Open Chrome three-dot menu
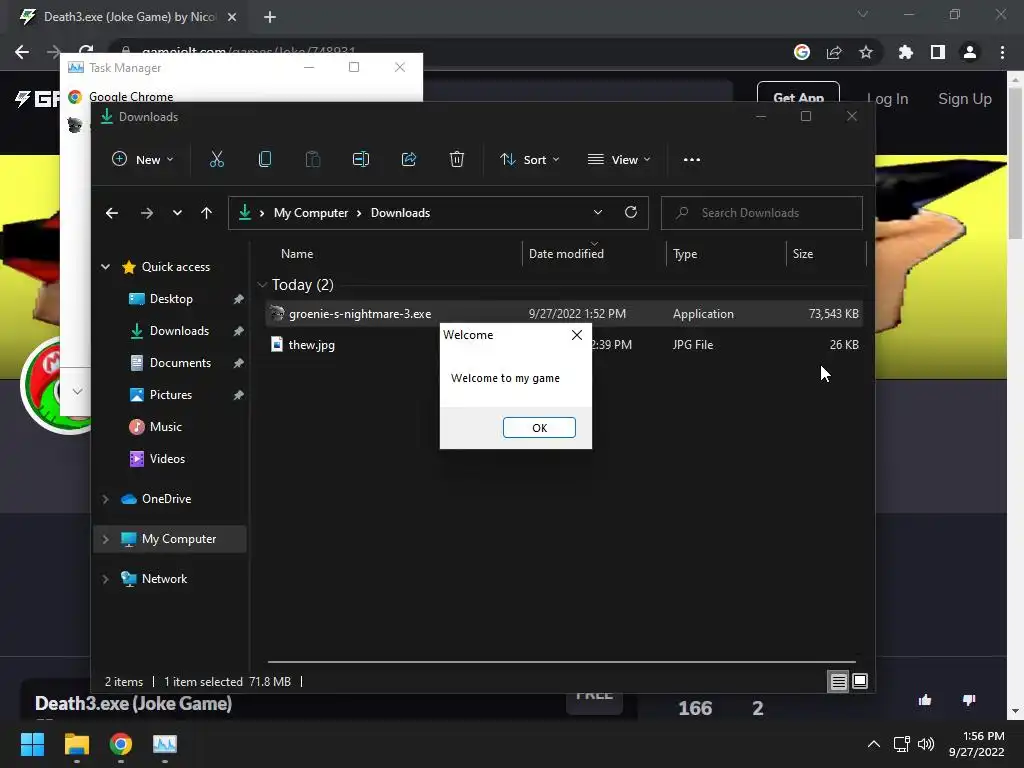 pyautogui.click(x=1002, y=52)
